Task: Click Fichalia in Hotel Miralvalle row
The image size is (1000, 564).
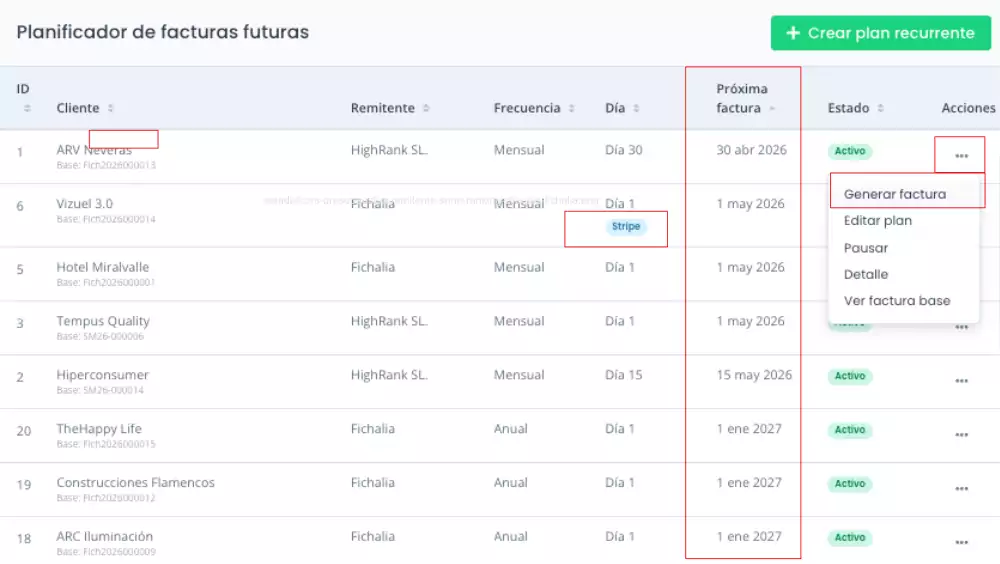Action: click(x=372, y=267)
